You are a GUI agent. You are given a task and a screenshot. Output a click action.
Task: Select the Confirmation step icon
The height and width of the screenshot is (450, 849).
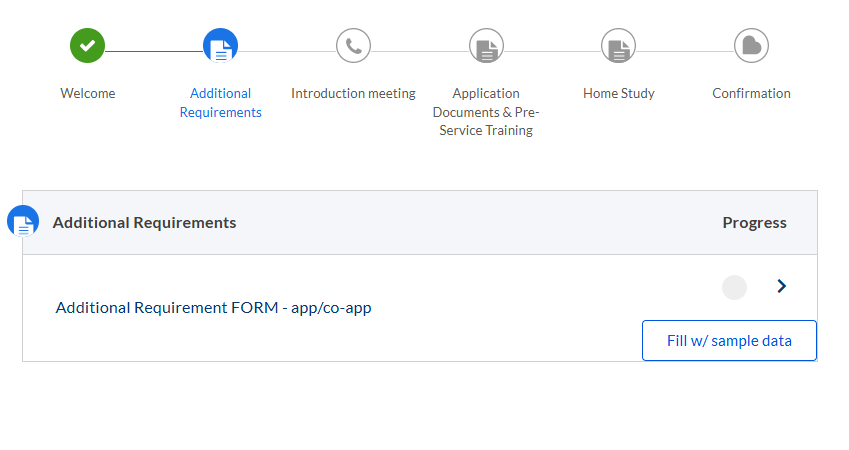[x=751, y=45]
